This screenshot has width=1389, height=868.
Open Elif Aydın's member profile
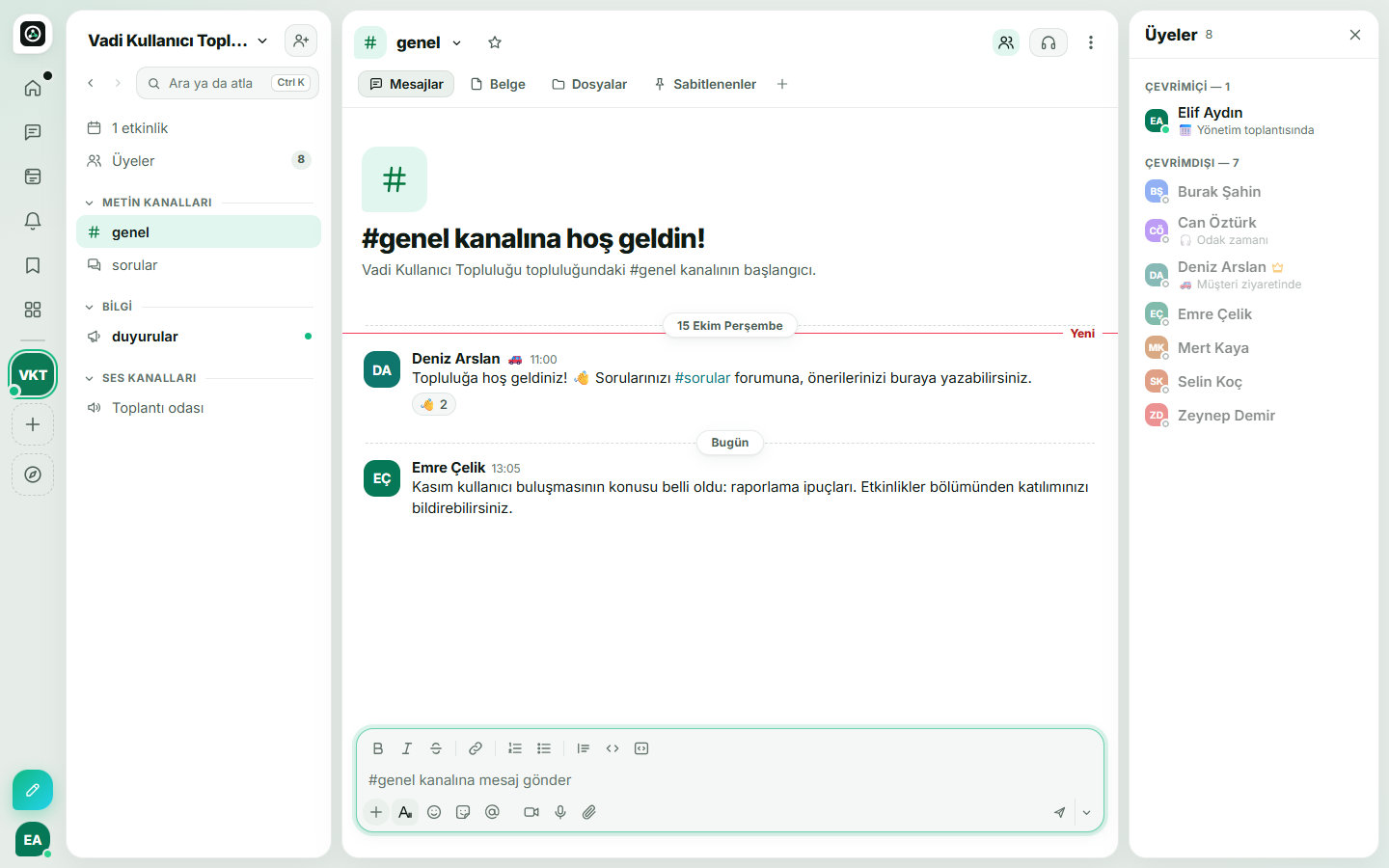coord(1254,121)
